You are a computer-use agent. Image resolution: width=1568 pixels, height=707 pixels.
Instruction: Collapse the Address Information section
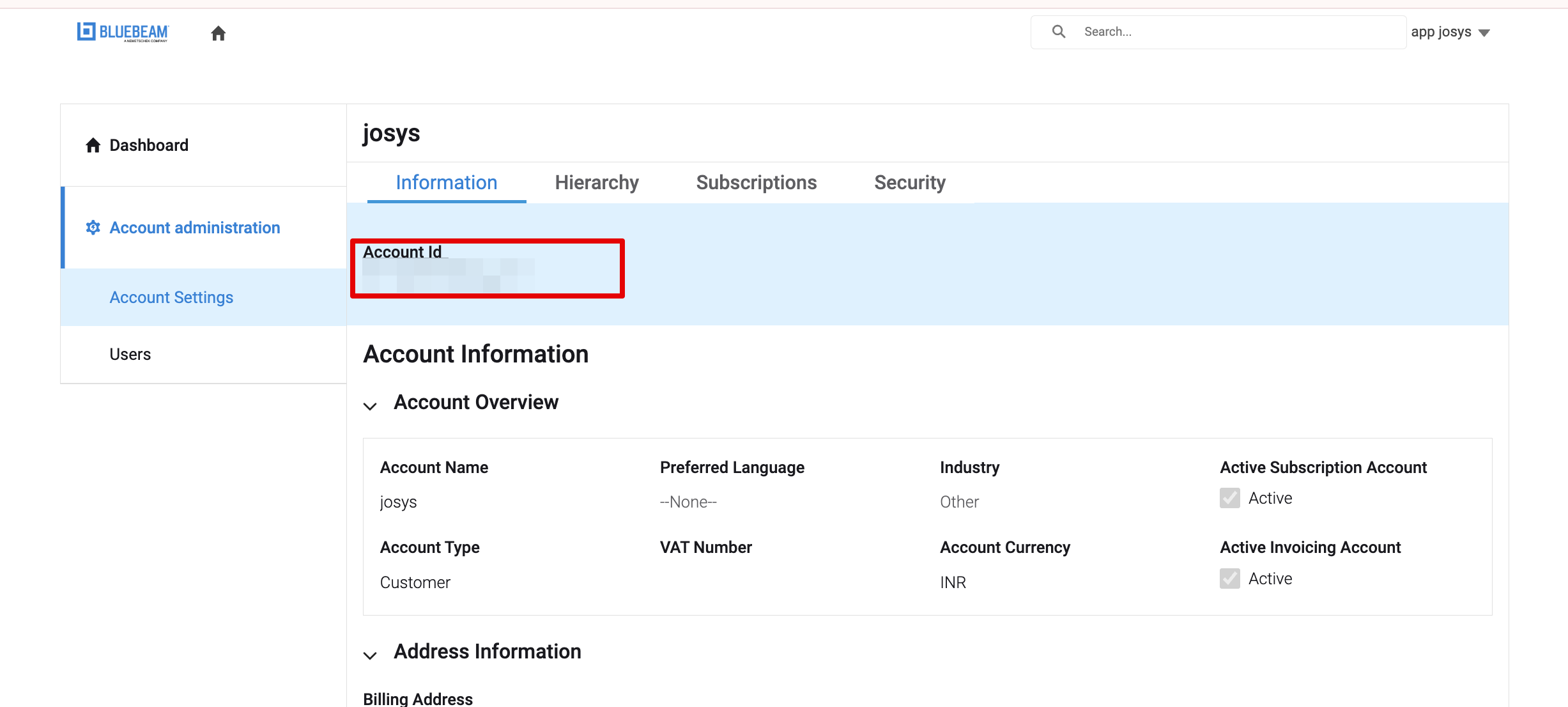click(x=370, y=655)
